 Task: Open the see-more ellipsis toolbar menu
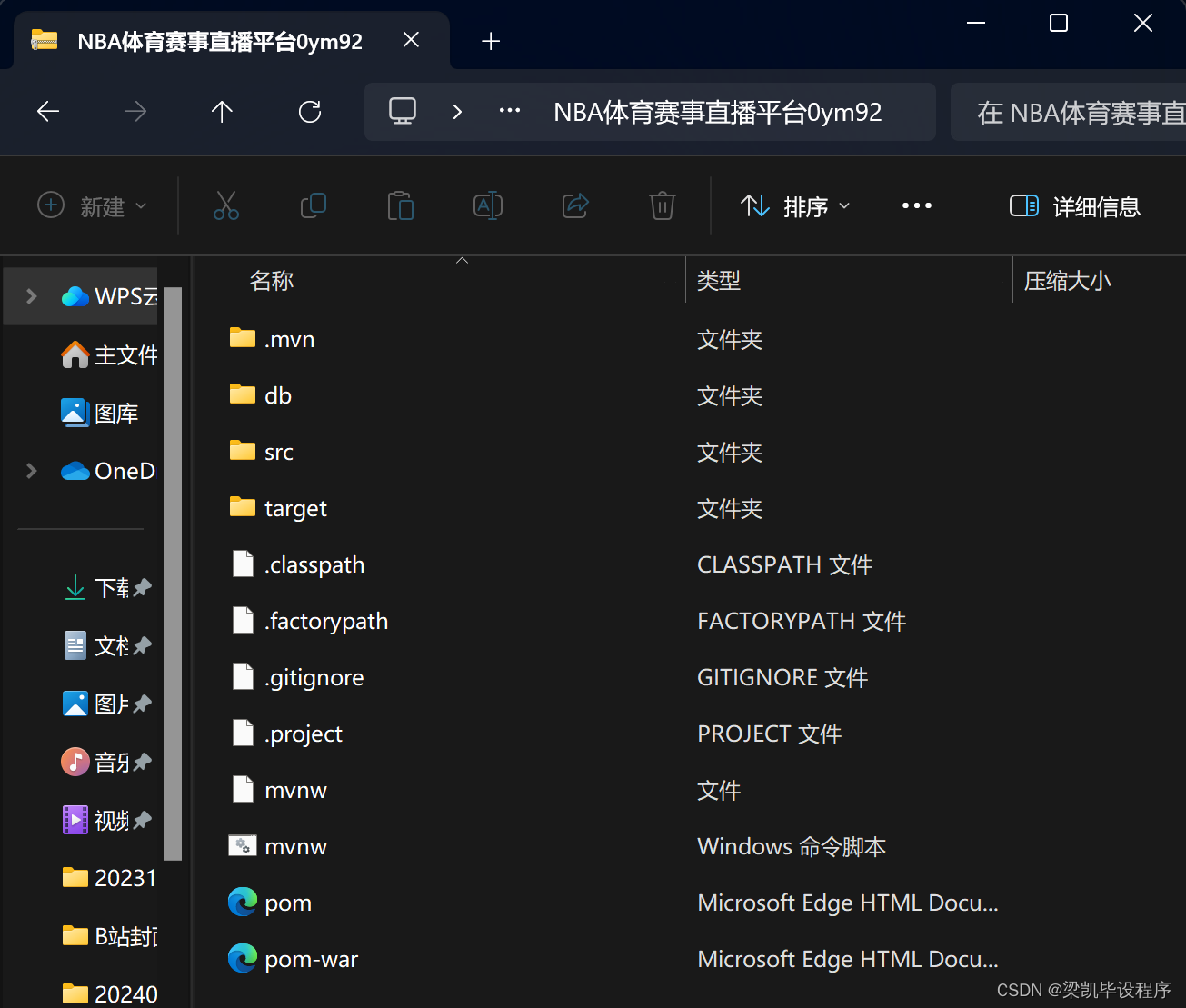(x=916, y=205)
